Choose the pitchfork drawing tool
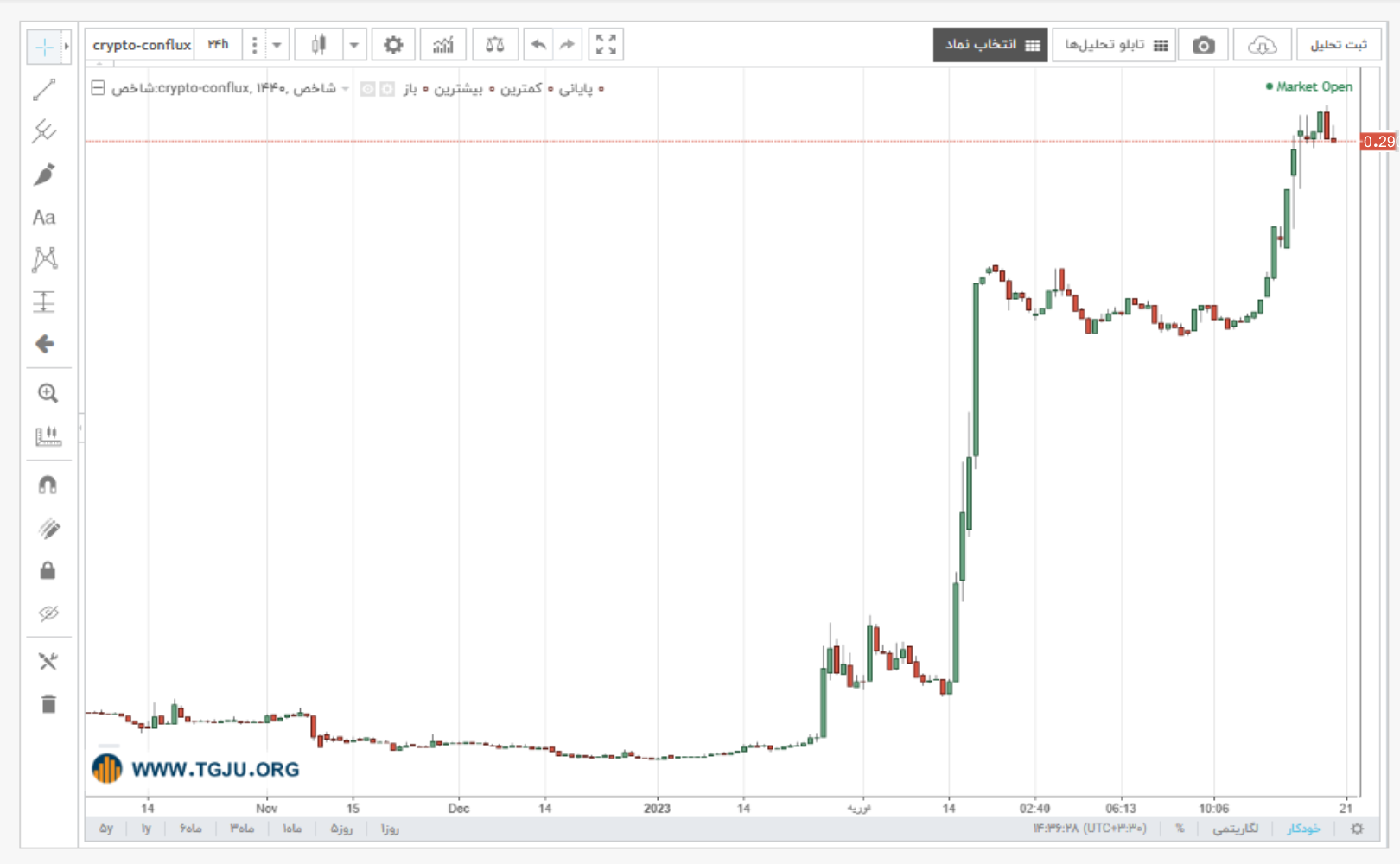The image size is (1400, 864). [44, 132]
